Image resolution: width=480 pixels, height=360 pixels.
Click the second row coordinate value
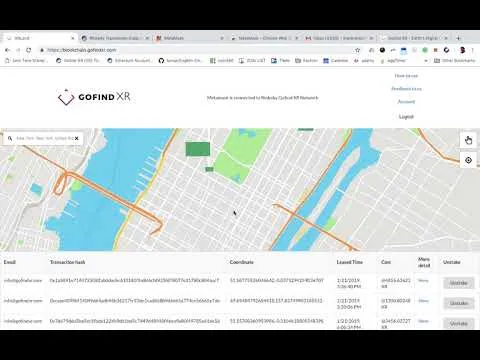276,301
